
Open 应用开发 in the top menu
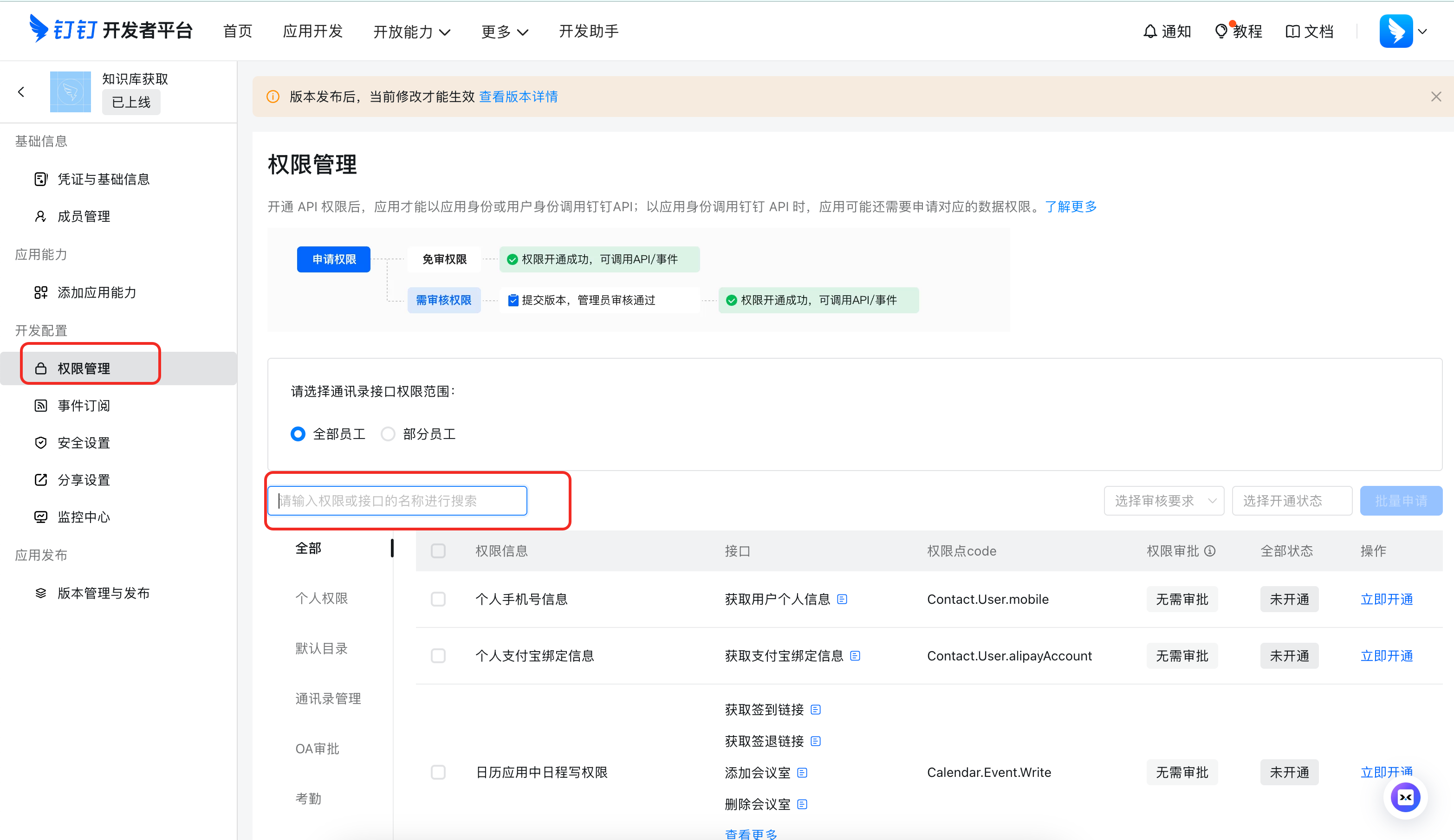click(x=313, y=32)
